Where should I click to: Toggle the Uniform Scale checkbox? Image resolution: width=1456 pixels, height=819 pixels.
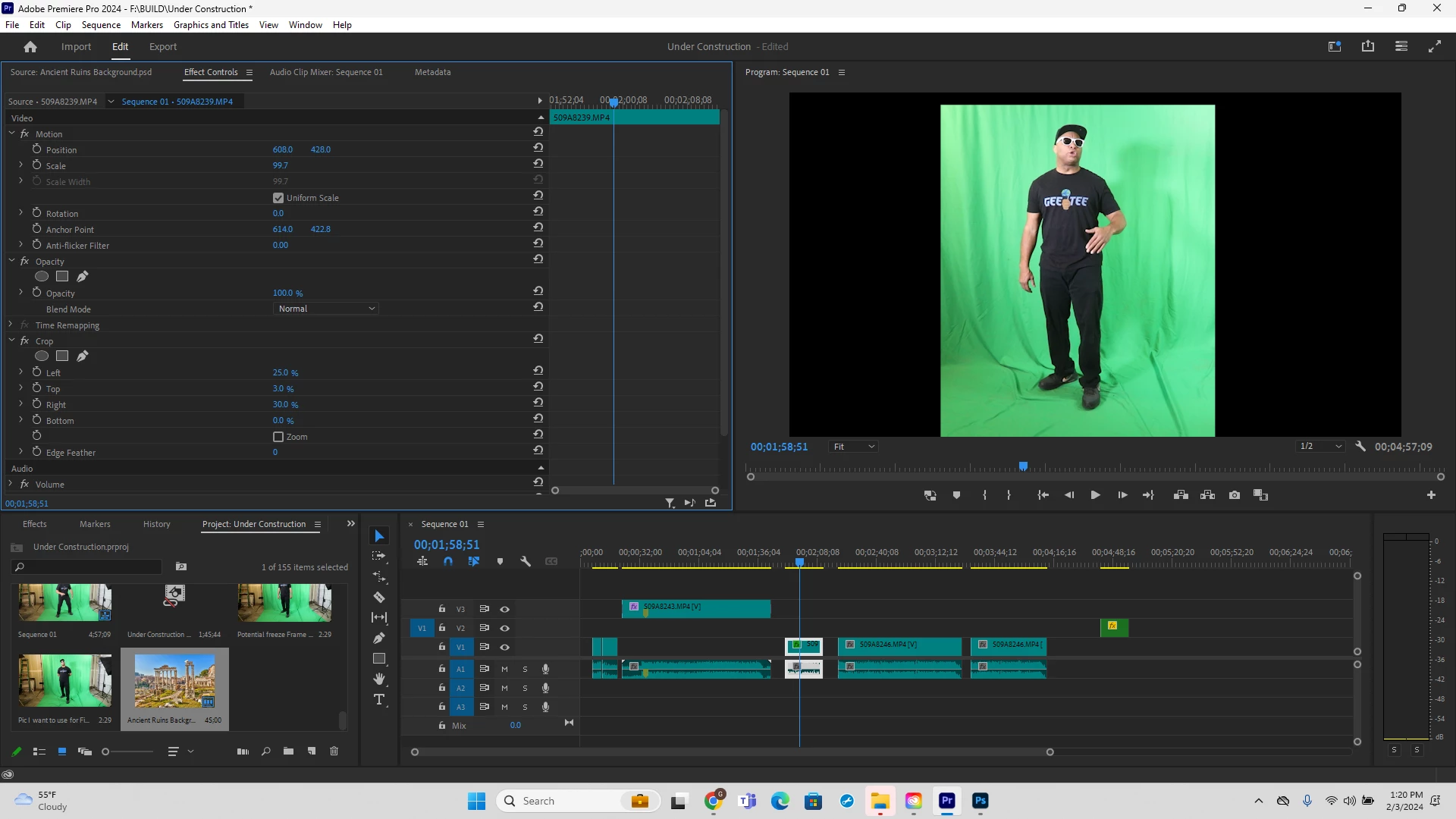tap(278, 198)
